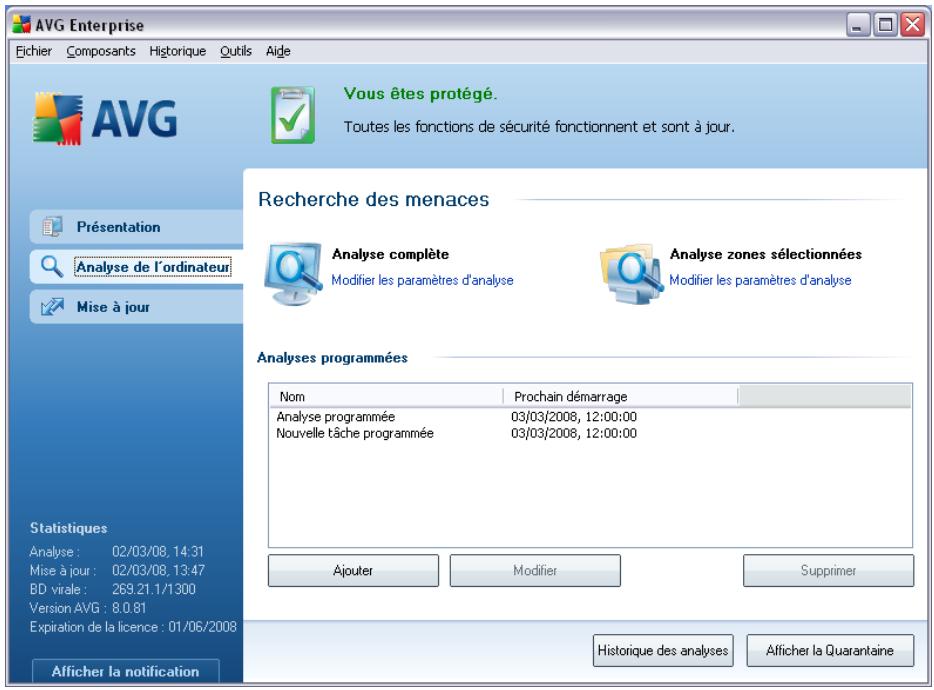This screenshot has height=690, width=934.
Task: Click the Supprimer button
Action: [828, 570]
